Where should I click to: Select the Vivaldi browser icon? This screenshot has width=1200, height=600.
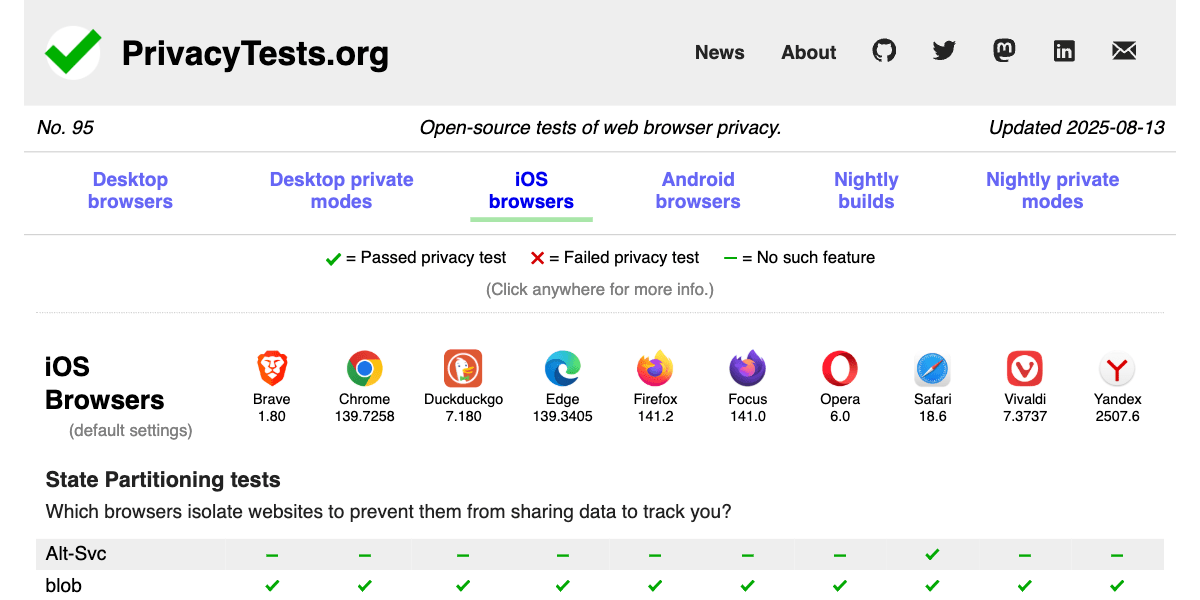[1025, 367]
